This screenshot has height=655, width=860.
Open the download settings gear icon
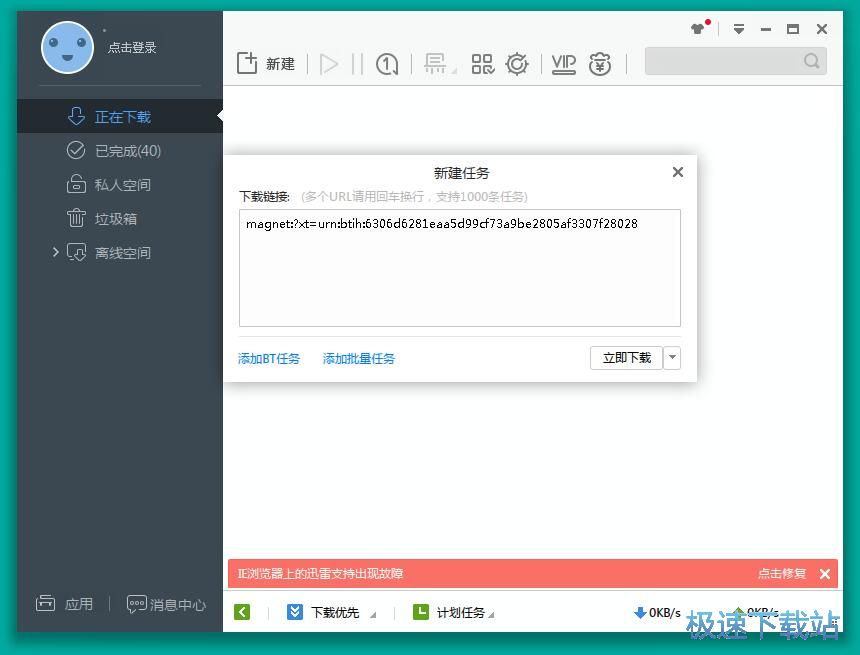(x=517, y=63)
